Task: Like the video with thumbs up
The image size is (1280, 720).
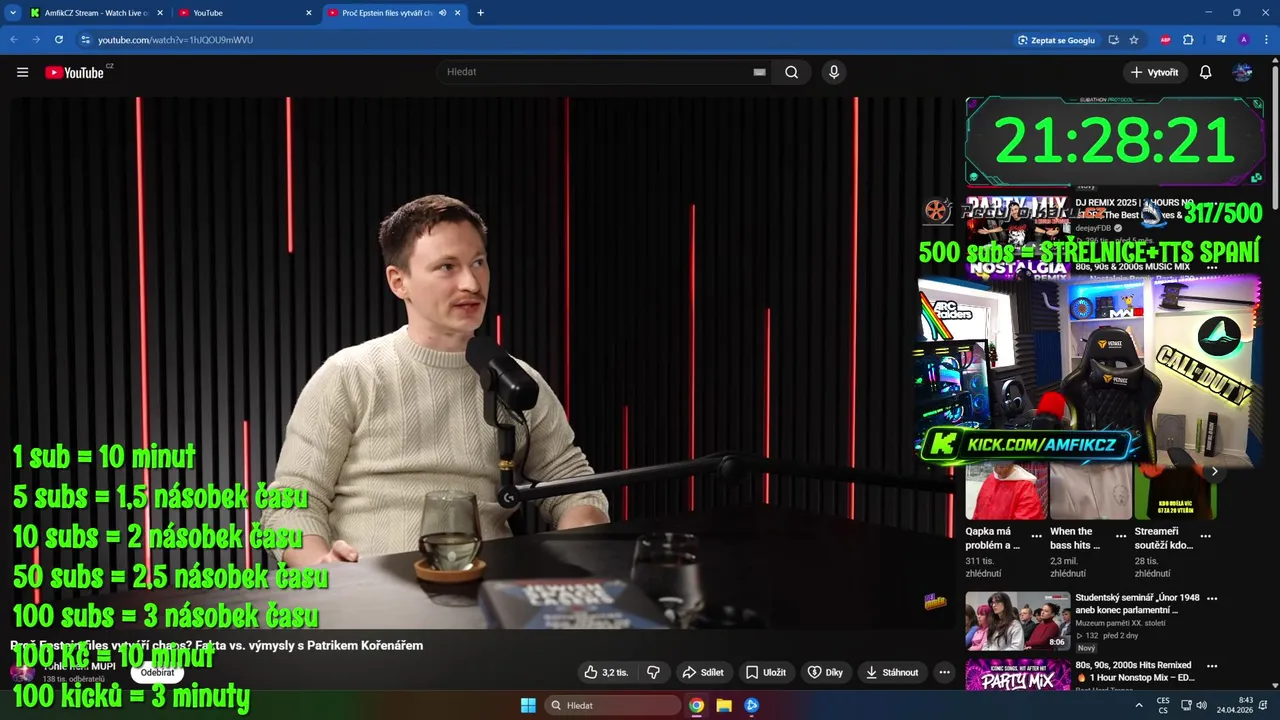Action: click(x=607, y=673)
